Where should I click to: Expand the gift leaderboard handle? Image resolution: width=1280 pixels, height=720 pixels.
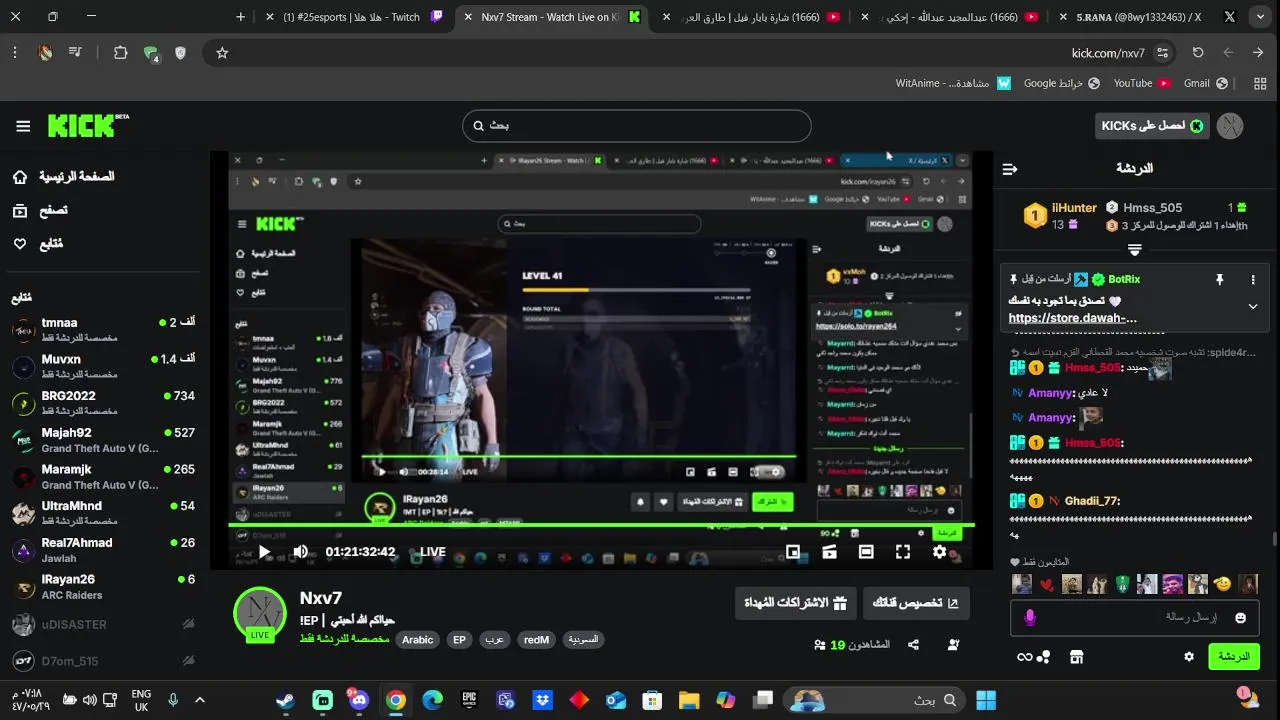click(1134, 250)
